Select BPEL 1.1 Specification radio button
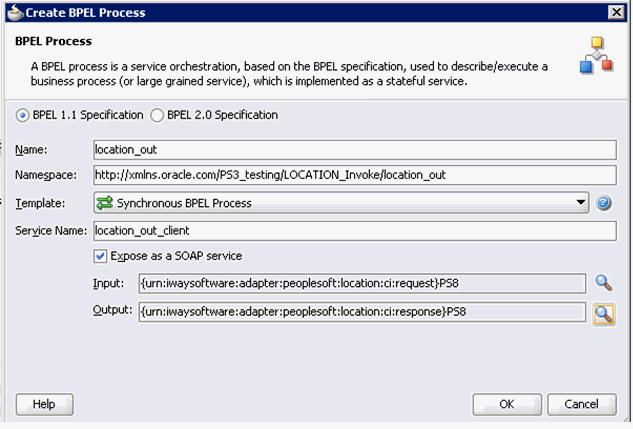This screenshot has height=429, width=633. pos(22,115)
